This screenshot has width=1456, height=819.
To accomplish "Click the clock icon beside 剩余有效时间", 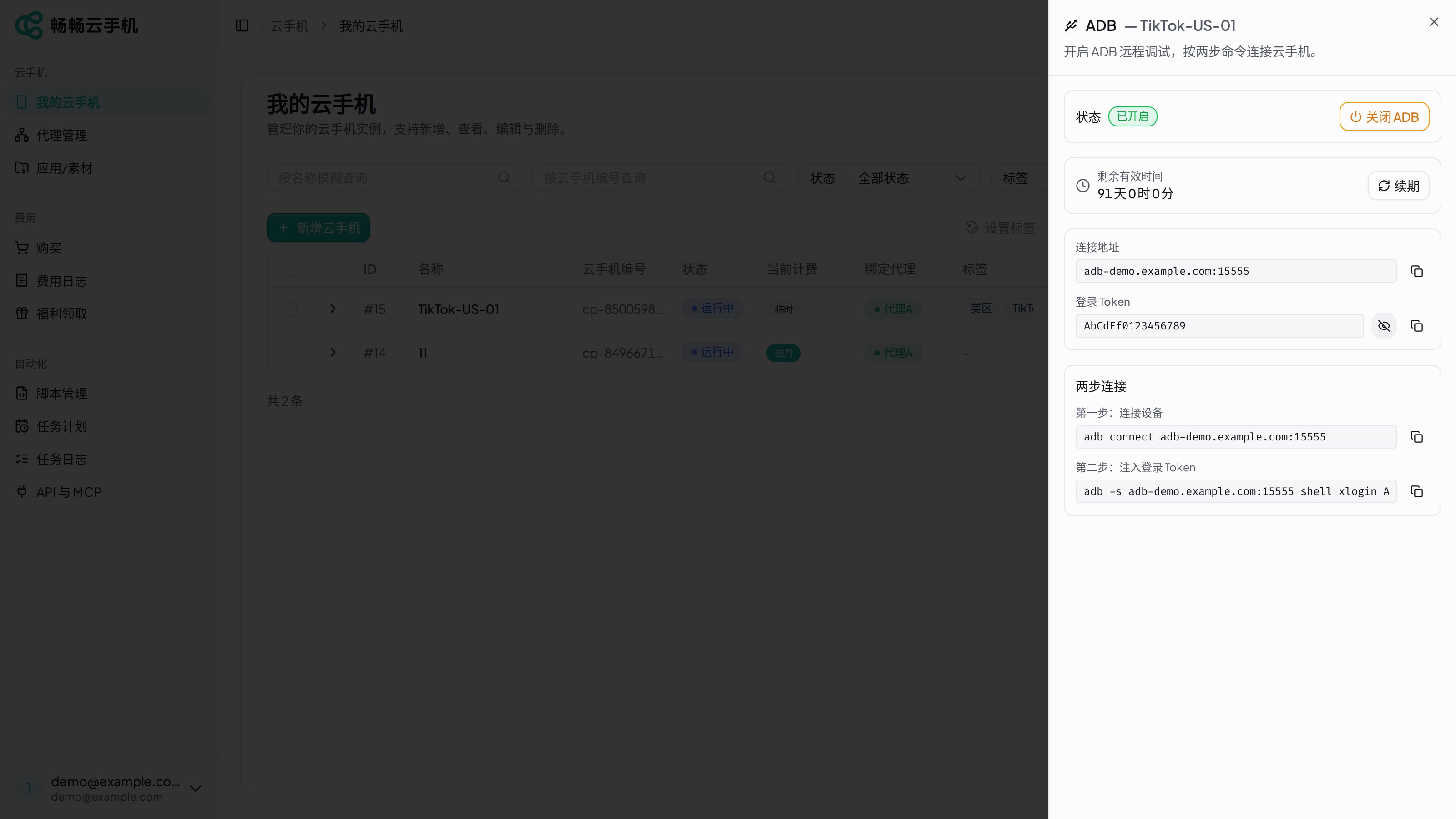I will 1082,185.
